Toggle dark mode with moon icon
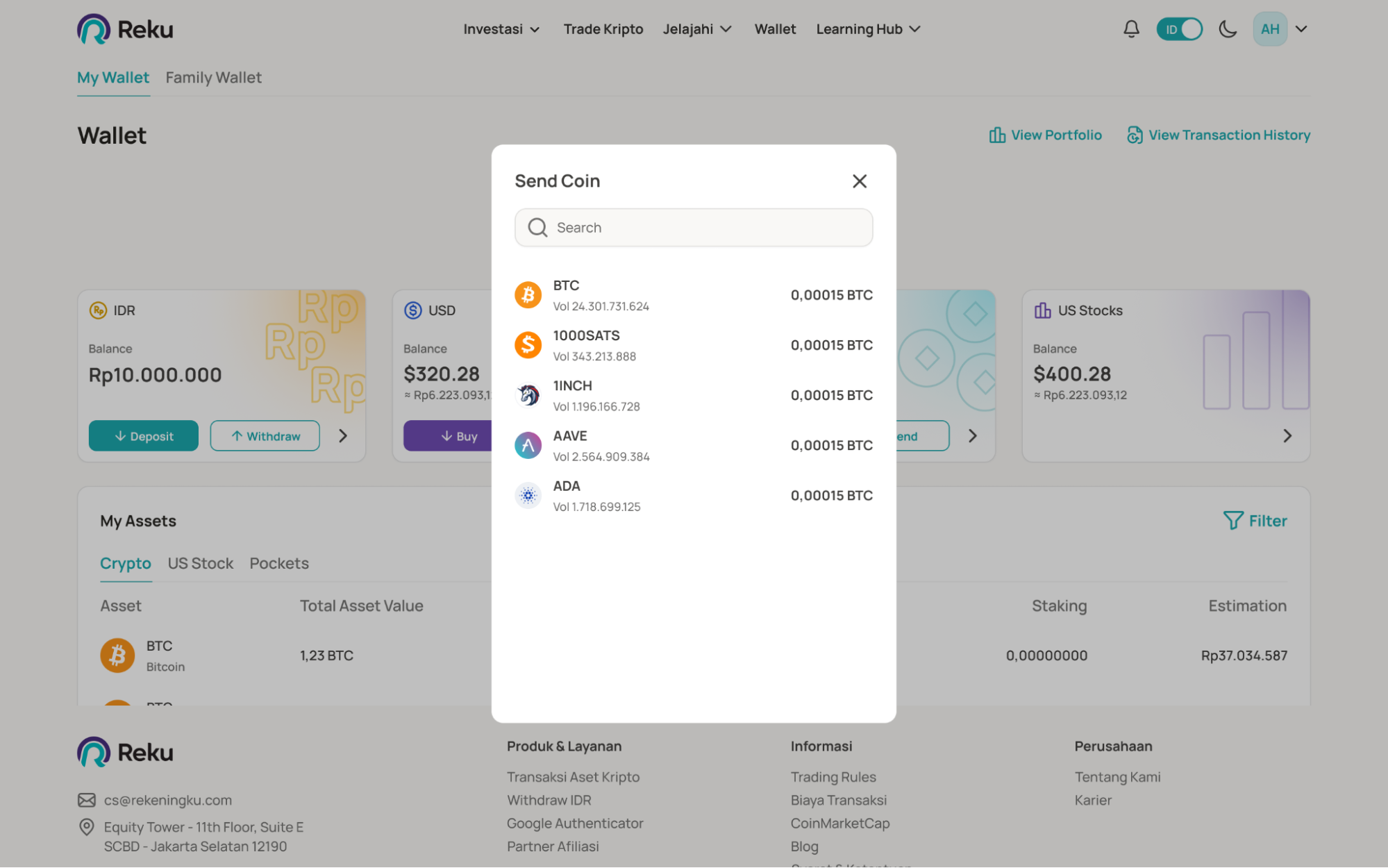This screenshot has width=1388, height=868. (x=1227, y=28)
